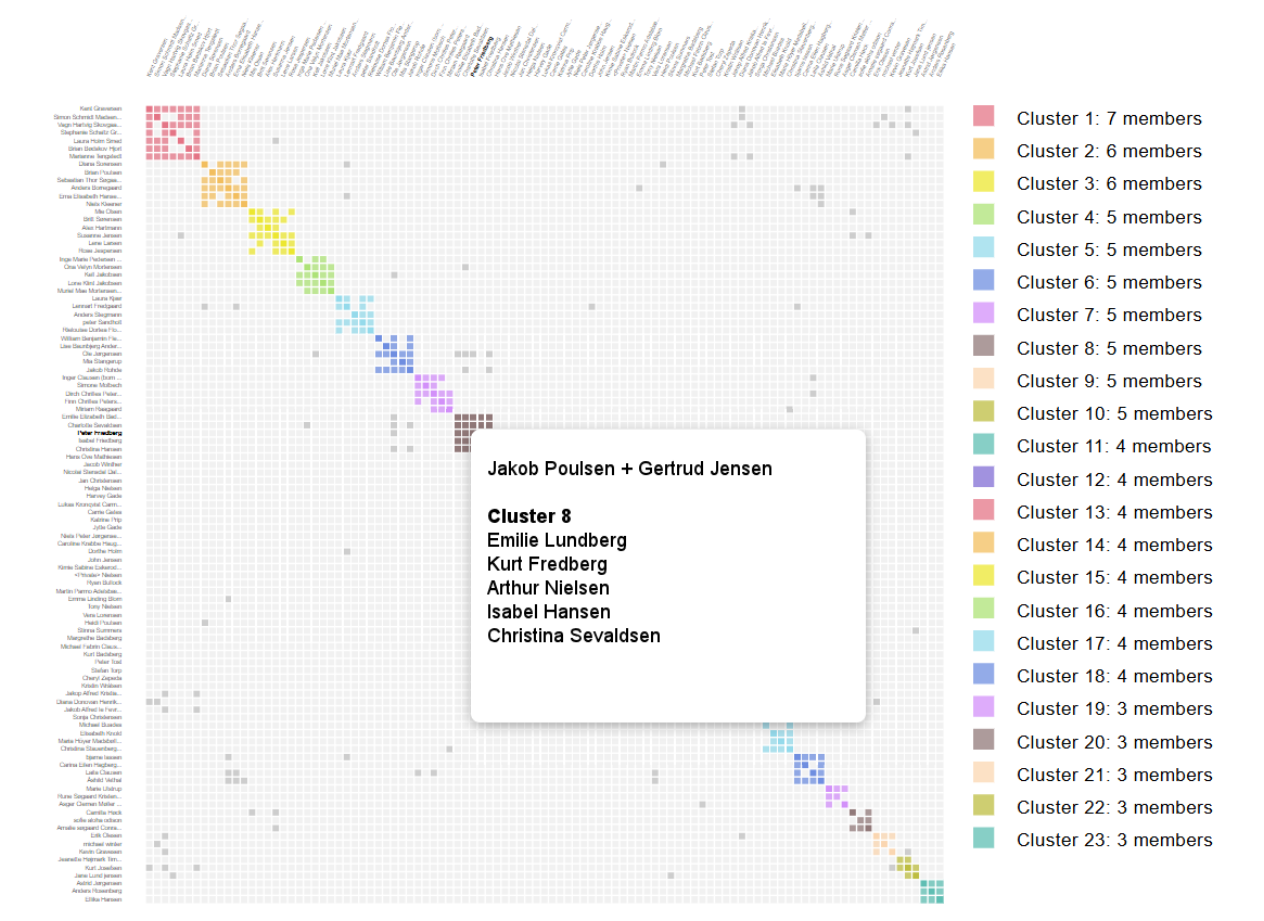Select Christina Sevaldsen in the tooltip list
Image resolution: width=1264 pixels, height=921 pixels.
(573, 636)
